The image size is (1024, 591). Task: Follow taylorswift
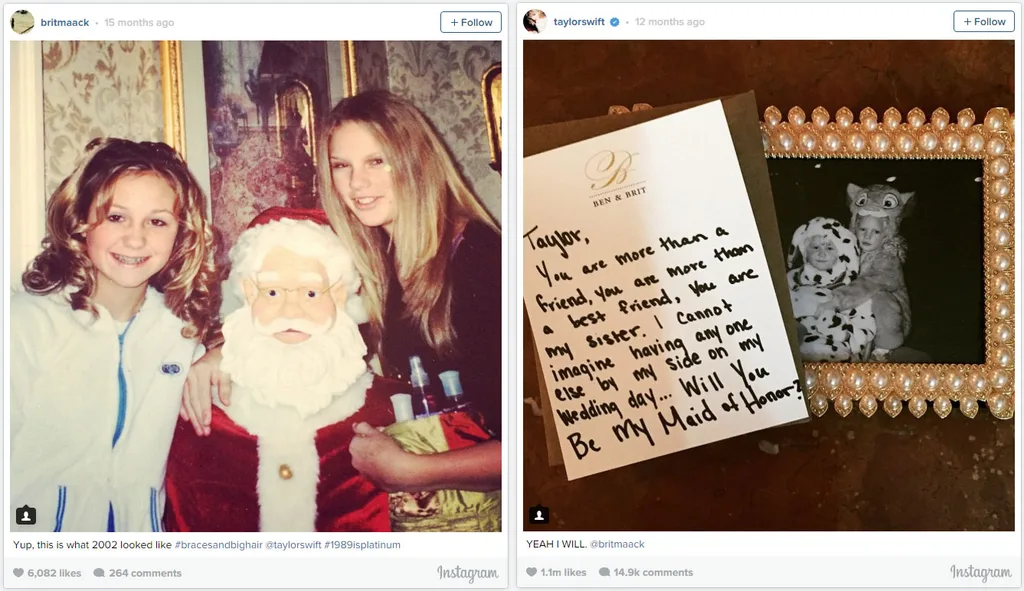[x=984, y=22]
